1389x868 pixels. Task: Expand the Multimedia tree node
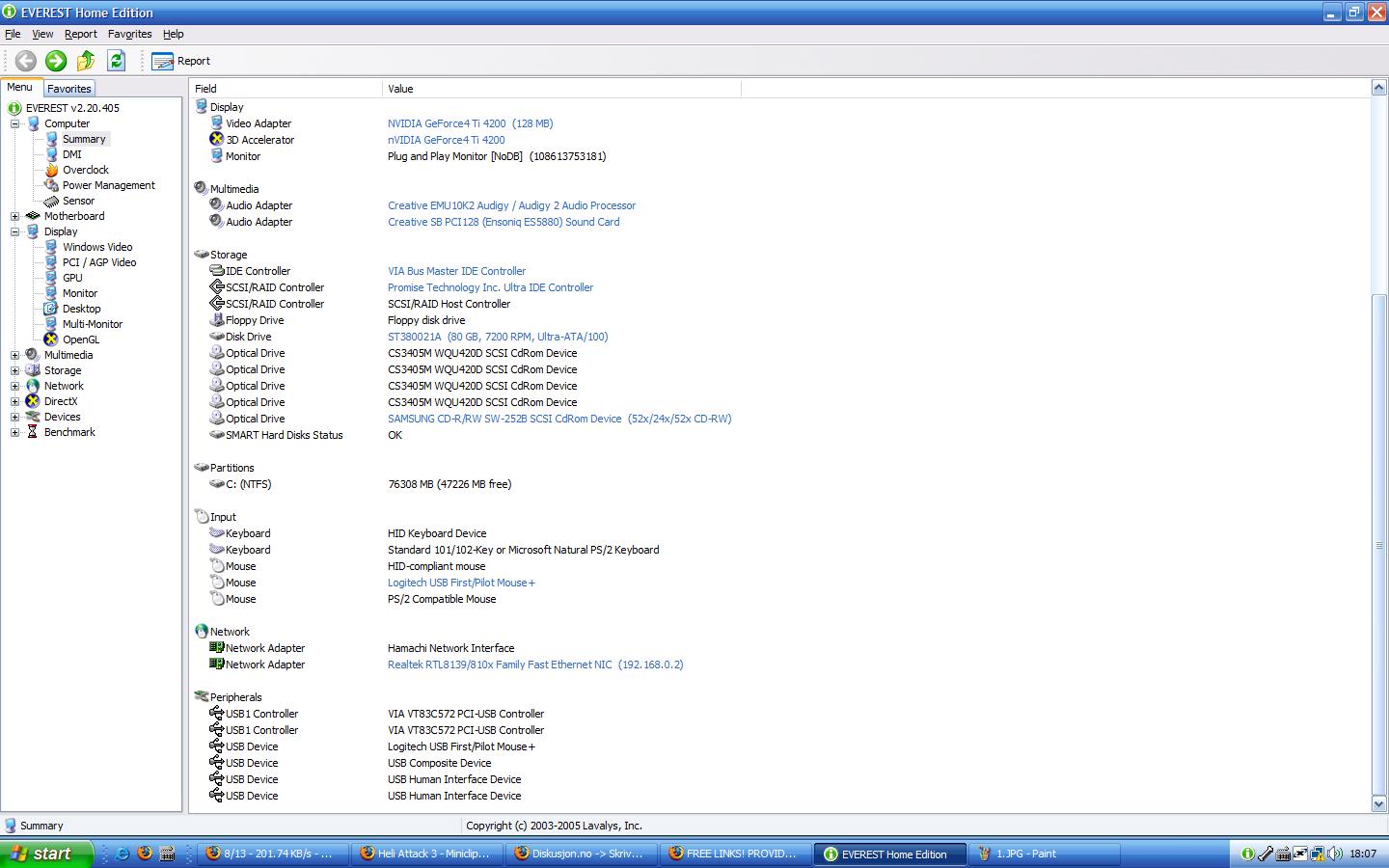pyautogui.click(x=14, y=355)
